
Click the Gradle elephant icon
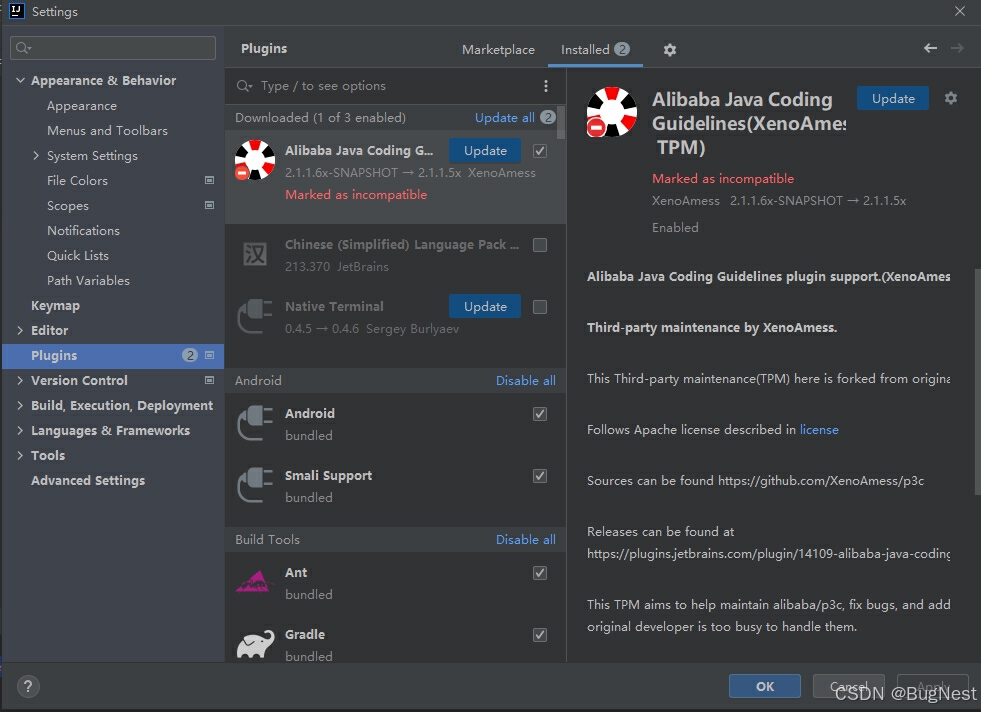[x=255, y=644]
